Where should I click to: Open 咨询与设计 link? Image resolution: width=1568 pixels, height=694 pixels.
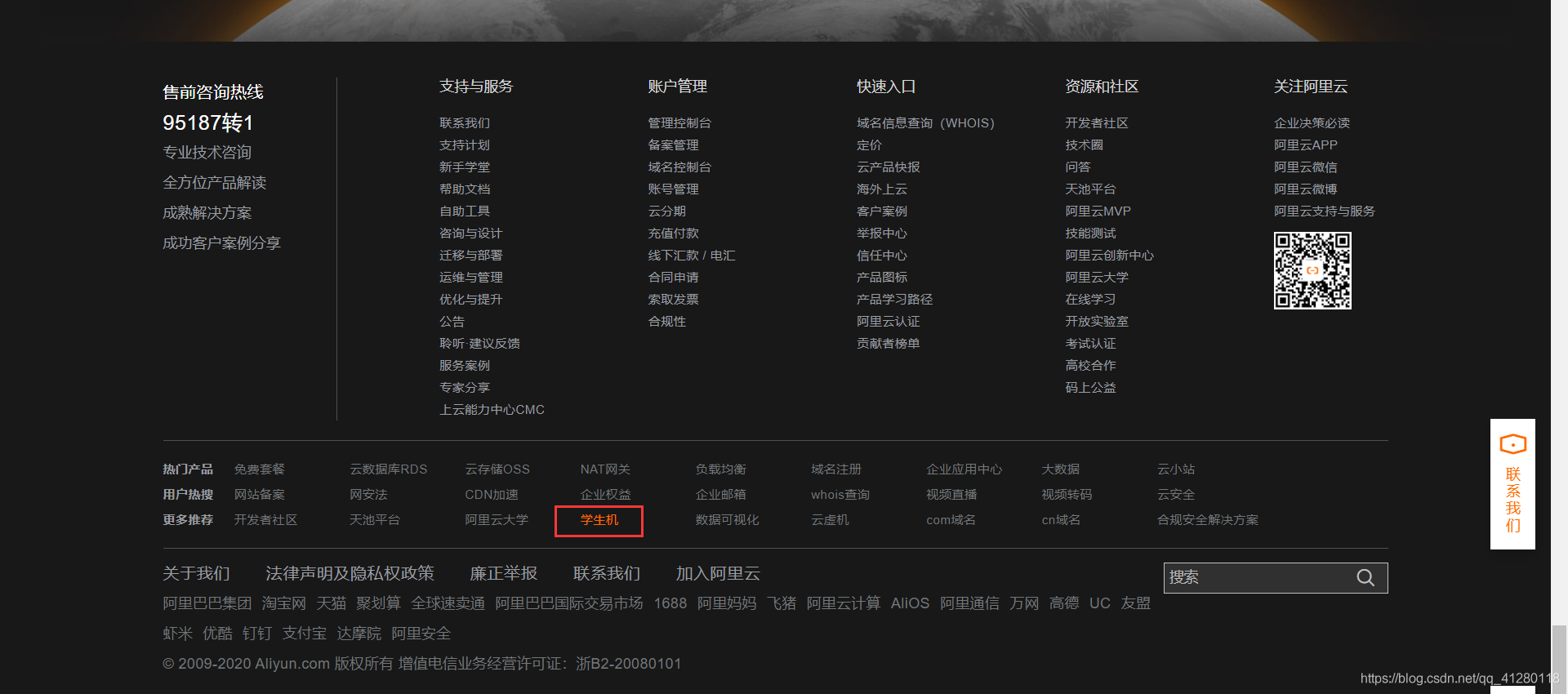[x=471, y=234]
